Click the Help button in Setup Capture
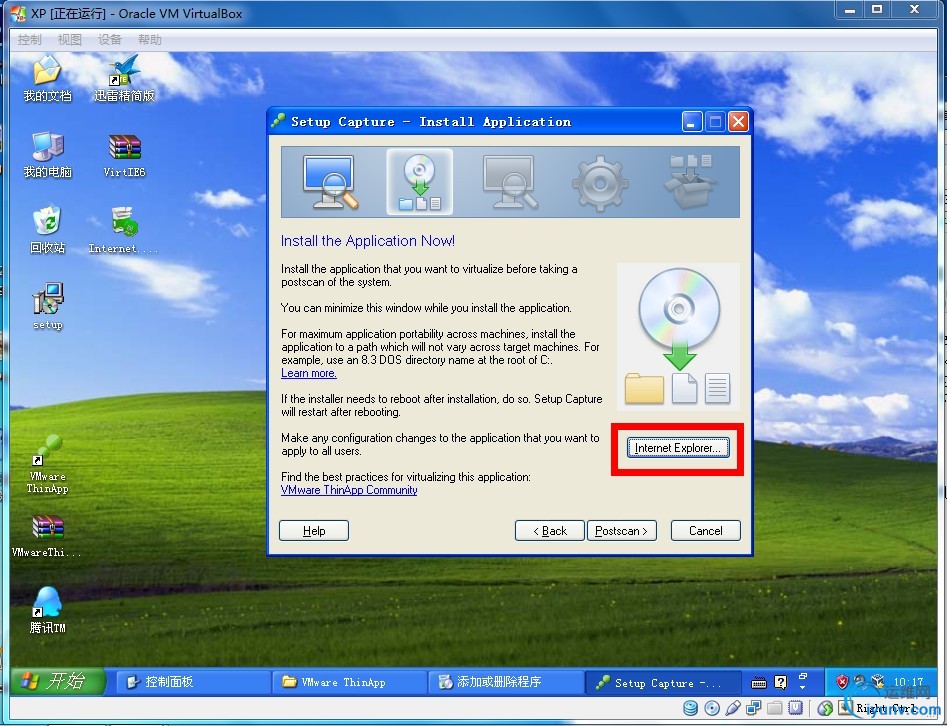947x726 pixels. point(314,530)
